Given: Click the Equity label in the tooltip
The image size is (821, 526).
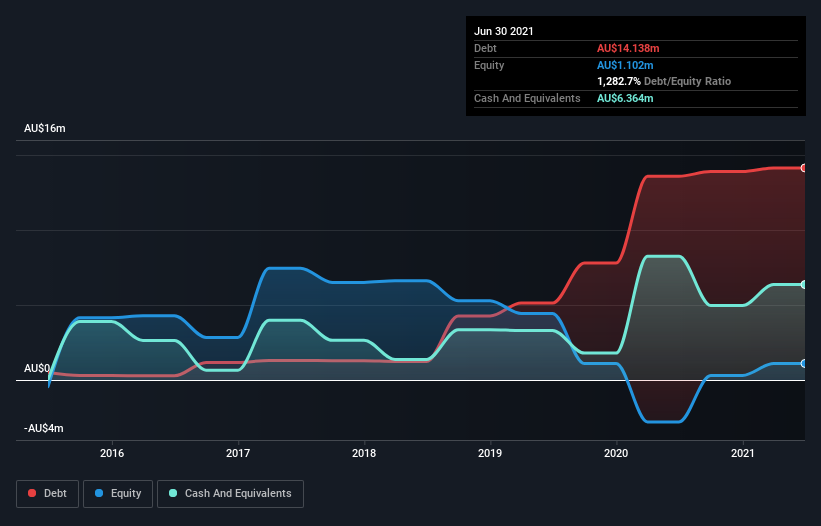Looking at the screenshot, I should 489,65.
